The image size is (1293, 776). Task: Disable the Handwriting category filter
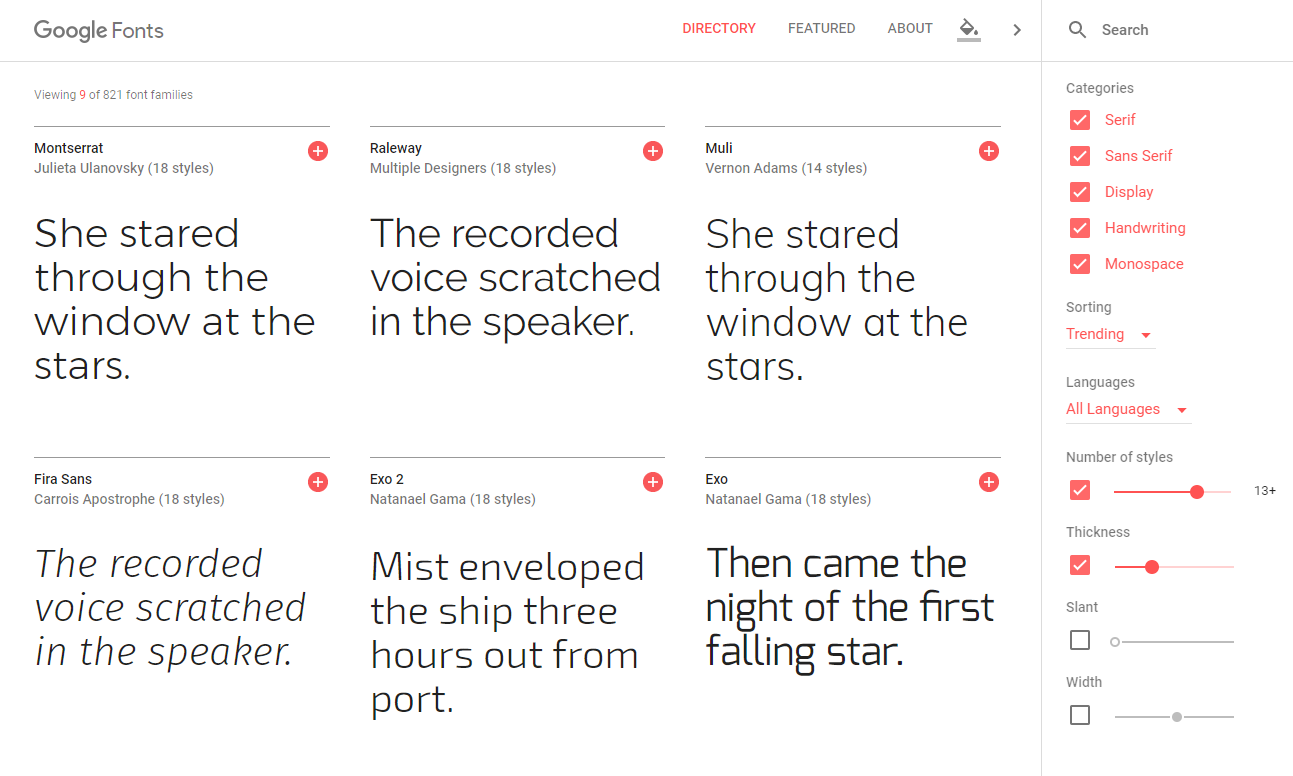click(1079, 227)
